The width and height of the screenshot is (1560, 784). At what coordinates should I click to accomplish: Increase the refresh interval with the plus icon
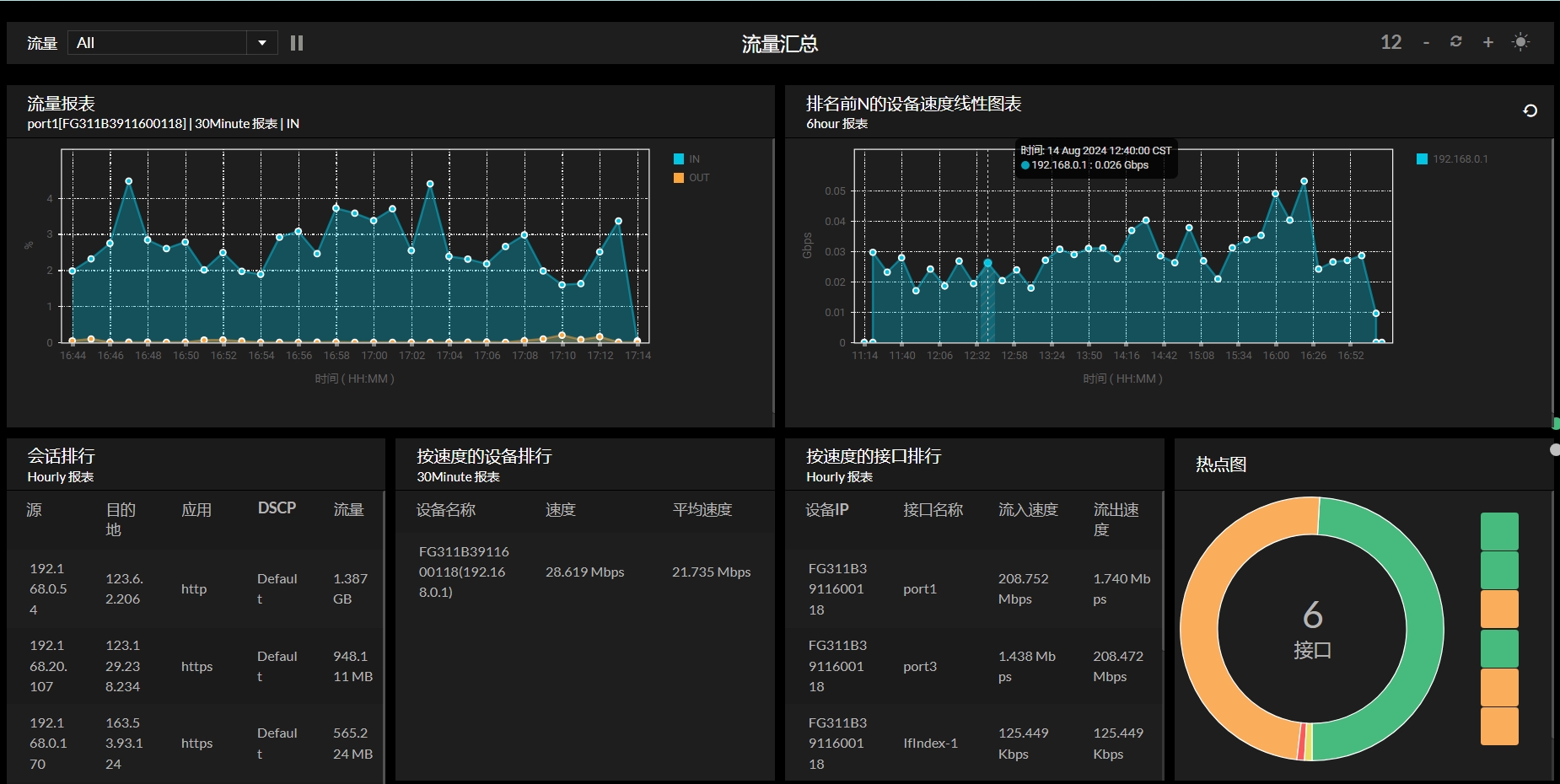[1488, 42]
